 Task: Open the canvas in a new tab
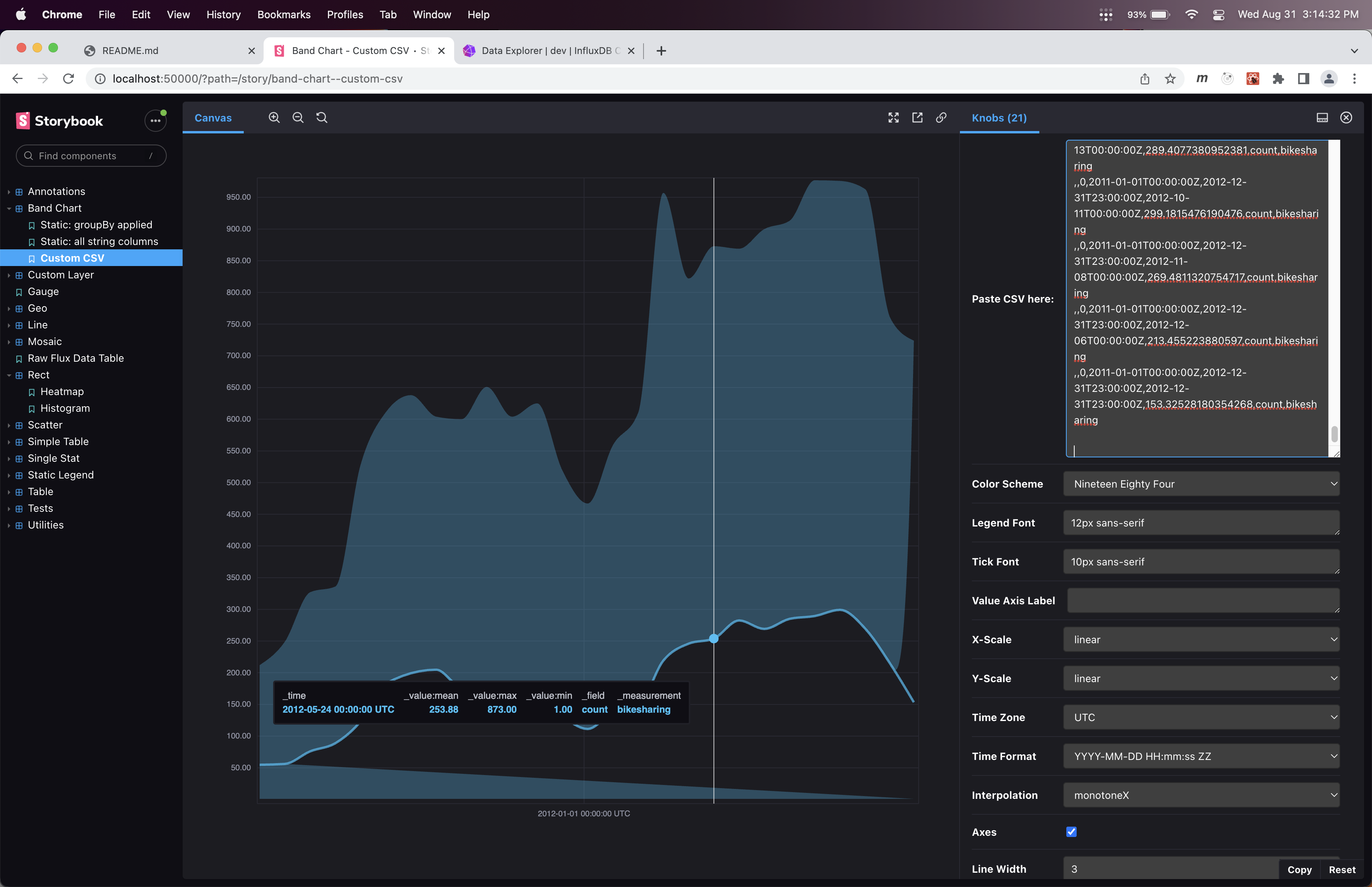point(917,118)
